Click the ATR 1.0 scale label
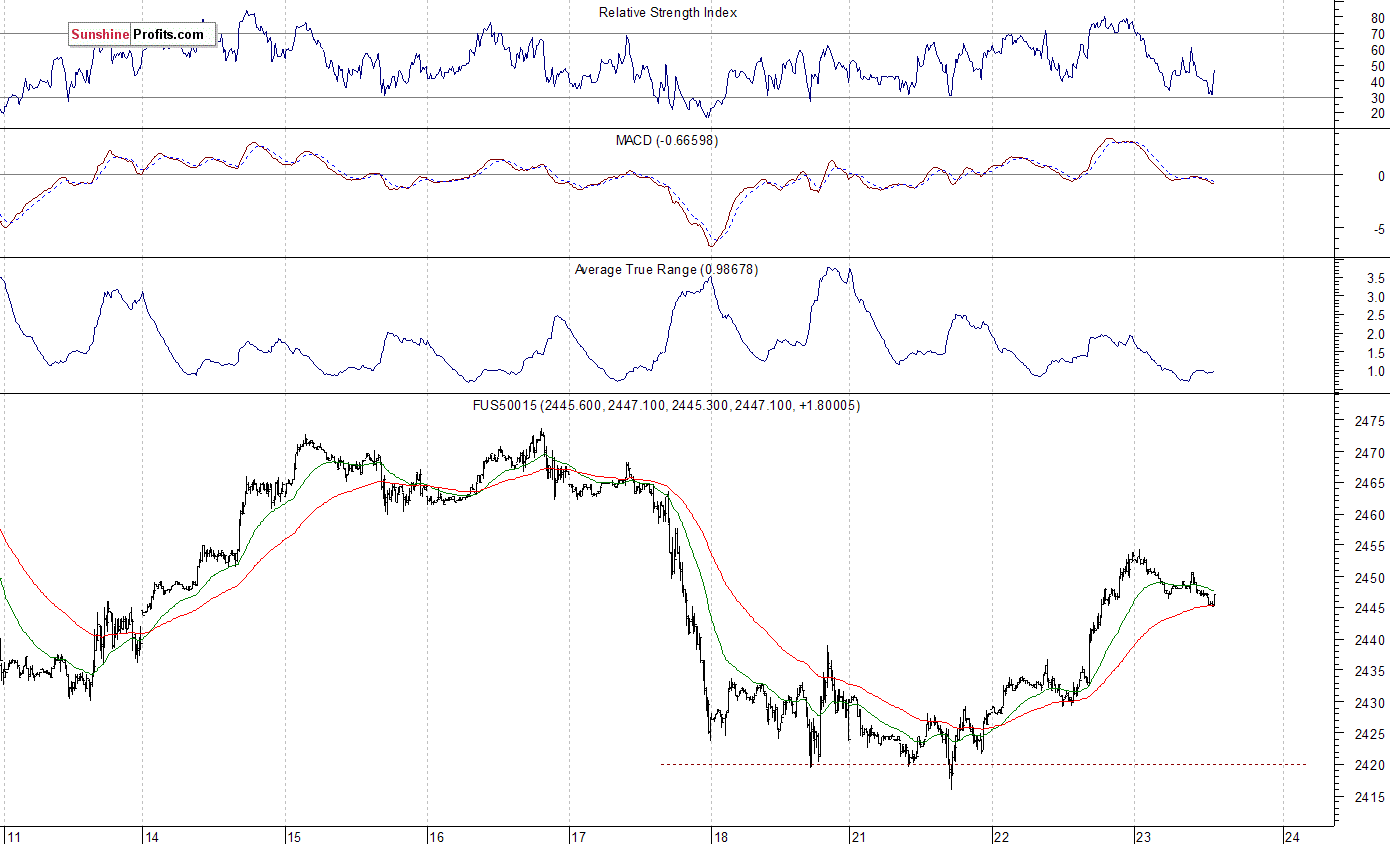1390x844 pixels. 1377,372
